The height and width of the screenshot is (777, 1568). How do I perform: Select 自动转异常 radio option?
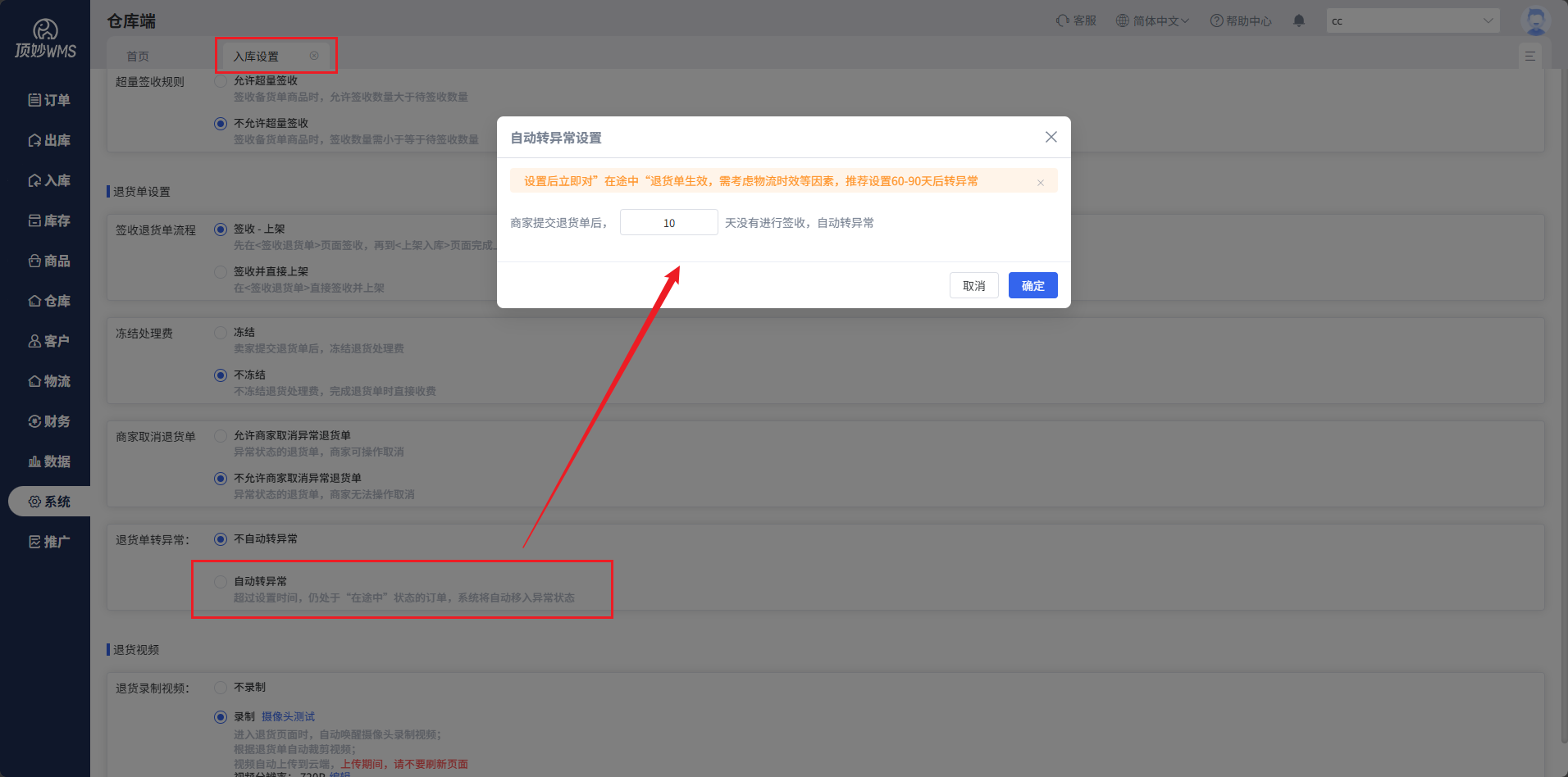(x=221, y=581)
